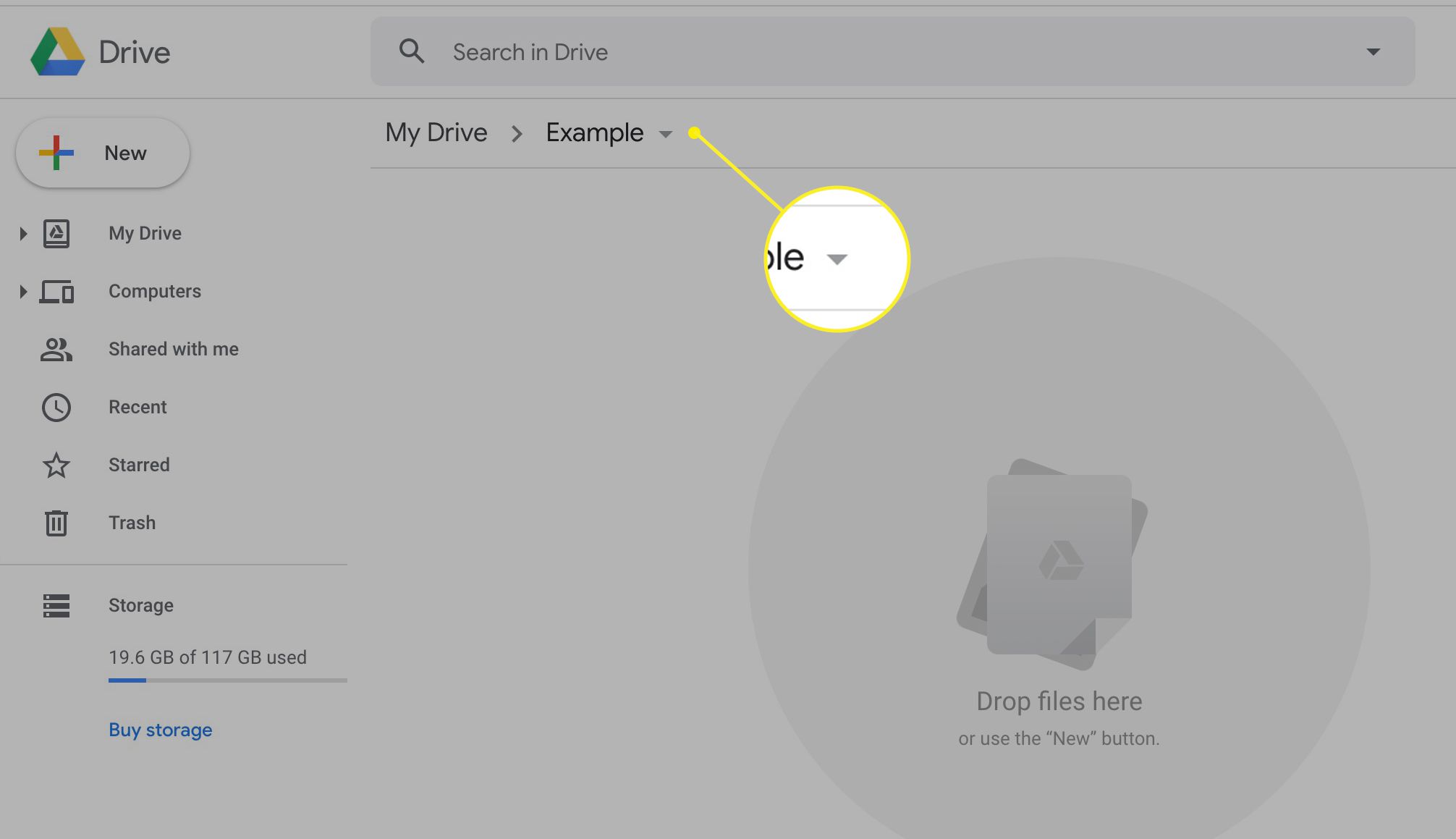The image size is (1456, 839).
Task: Click Buy storage link
Action: coord(160,729)
